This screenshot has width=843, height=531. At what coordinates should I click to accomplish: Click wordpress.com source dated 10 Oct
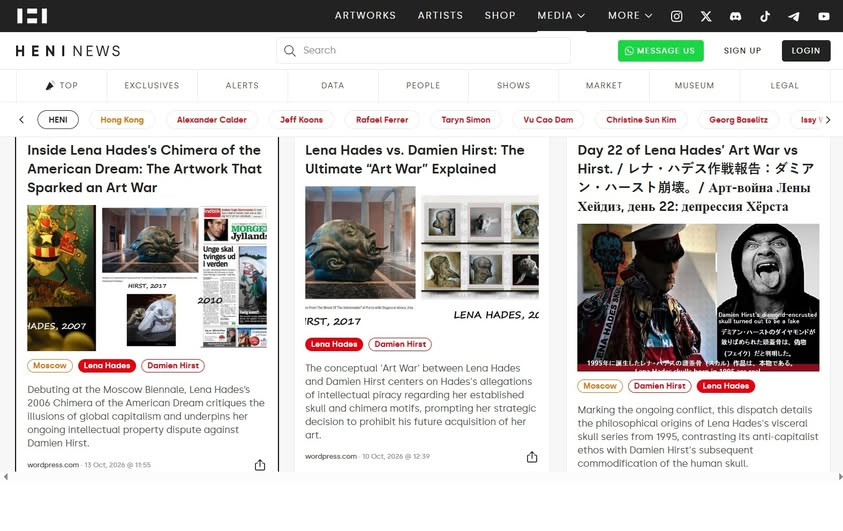click(331, 456)
